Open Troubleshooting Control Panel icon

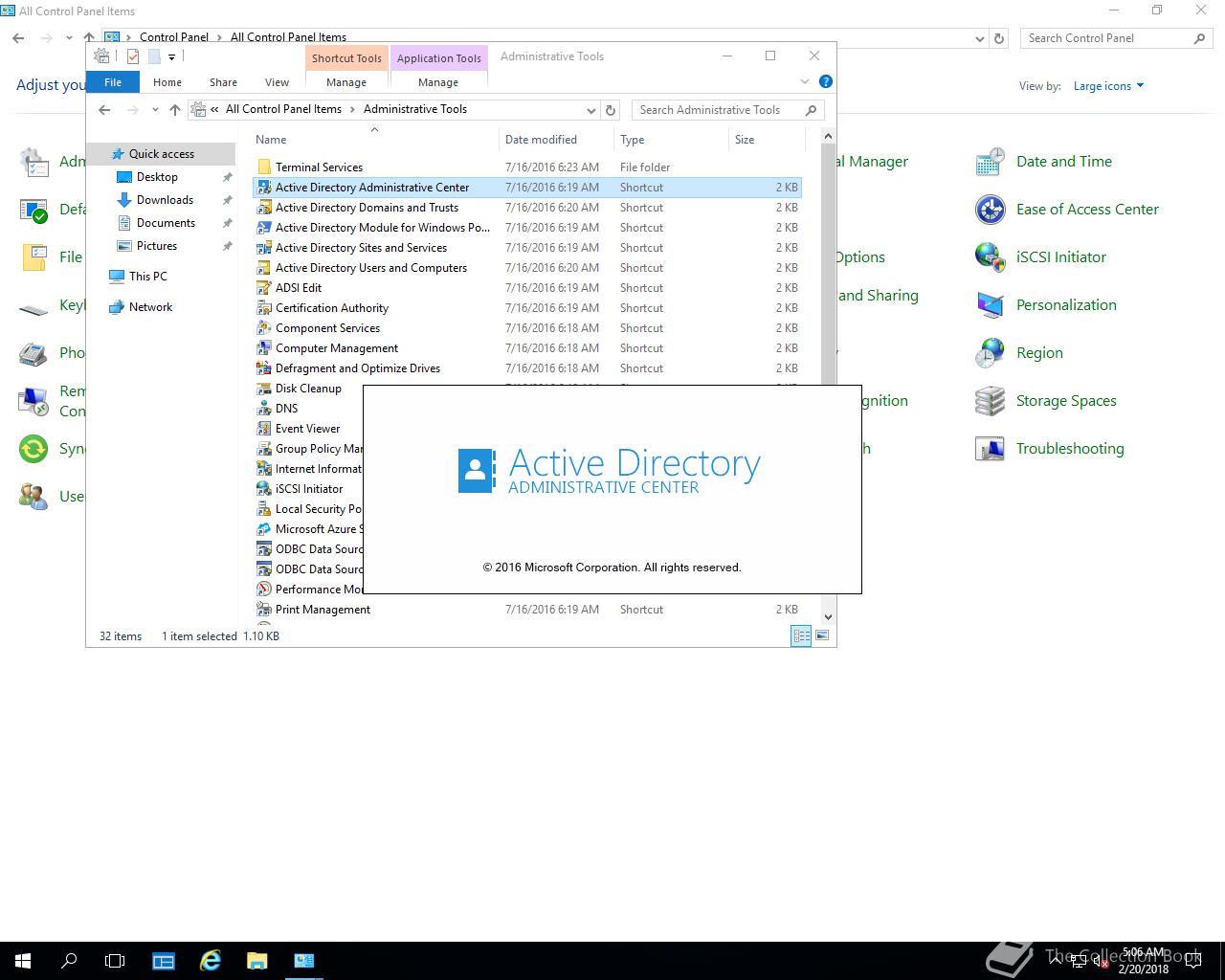coord(991,449)
